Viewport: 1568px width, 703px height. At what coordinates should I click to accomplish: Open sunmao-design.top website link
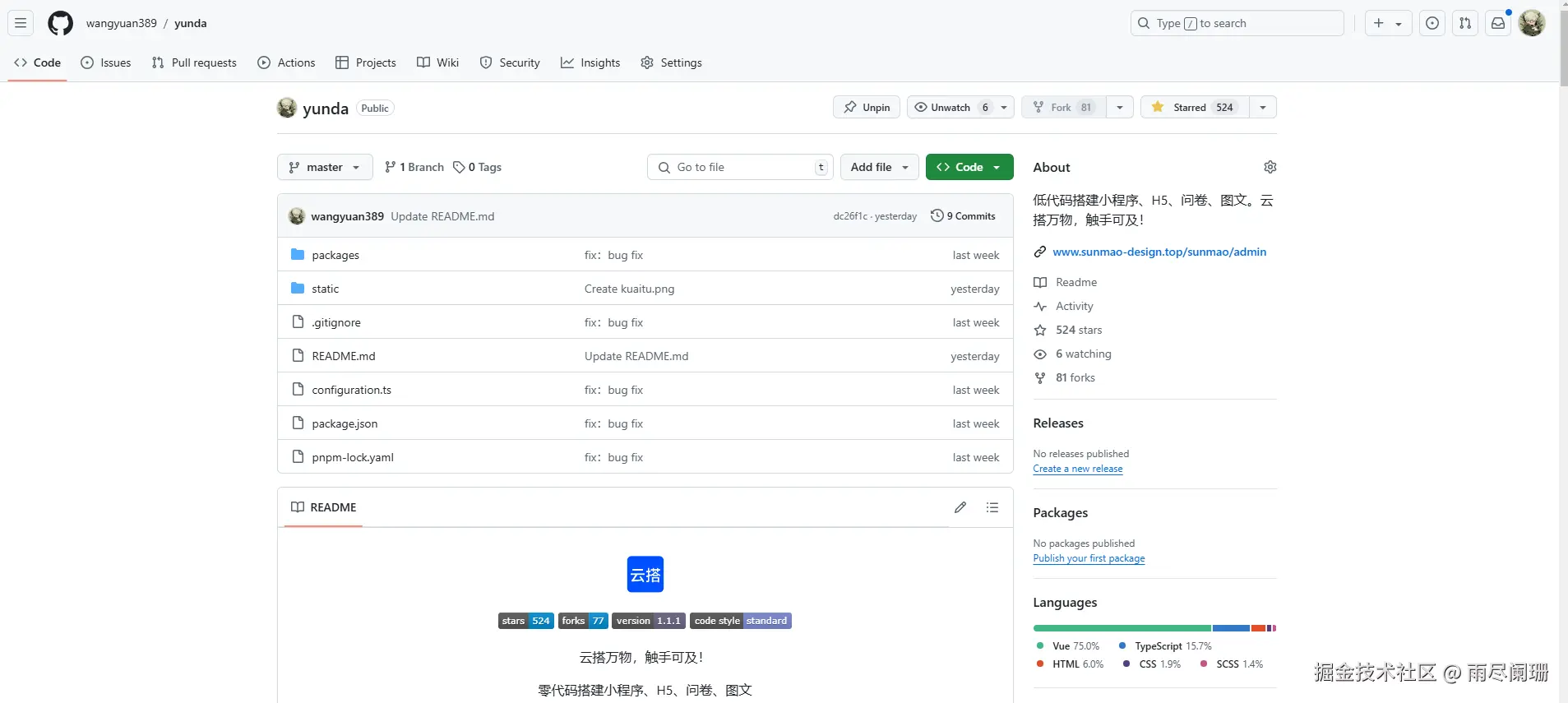point(1159,252)
